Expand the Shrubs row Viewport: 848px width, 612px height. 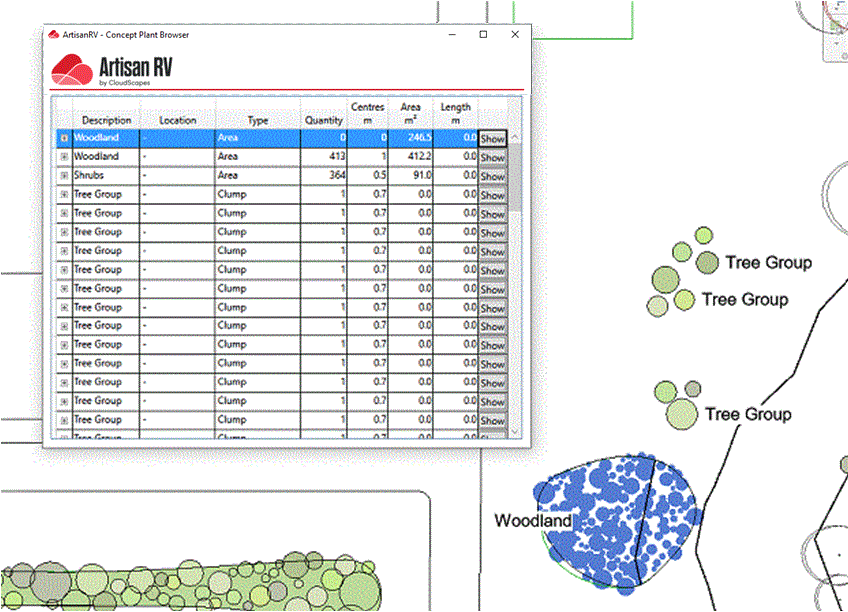(64, 176)
